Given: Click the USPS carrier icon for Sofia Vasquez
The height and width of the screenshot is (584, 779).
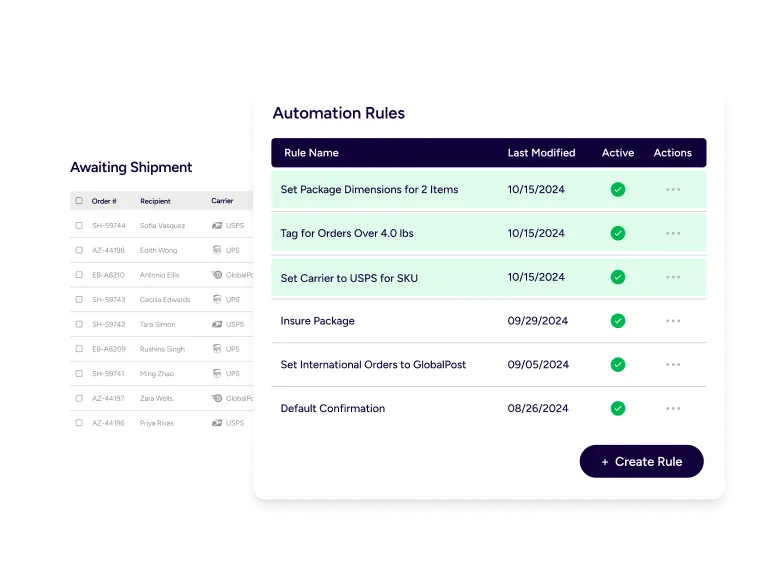Looking at the screenshot, I should tap(217, 226).
